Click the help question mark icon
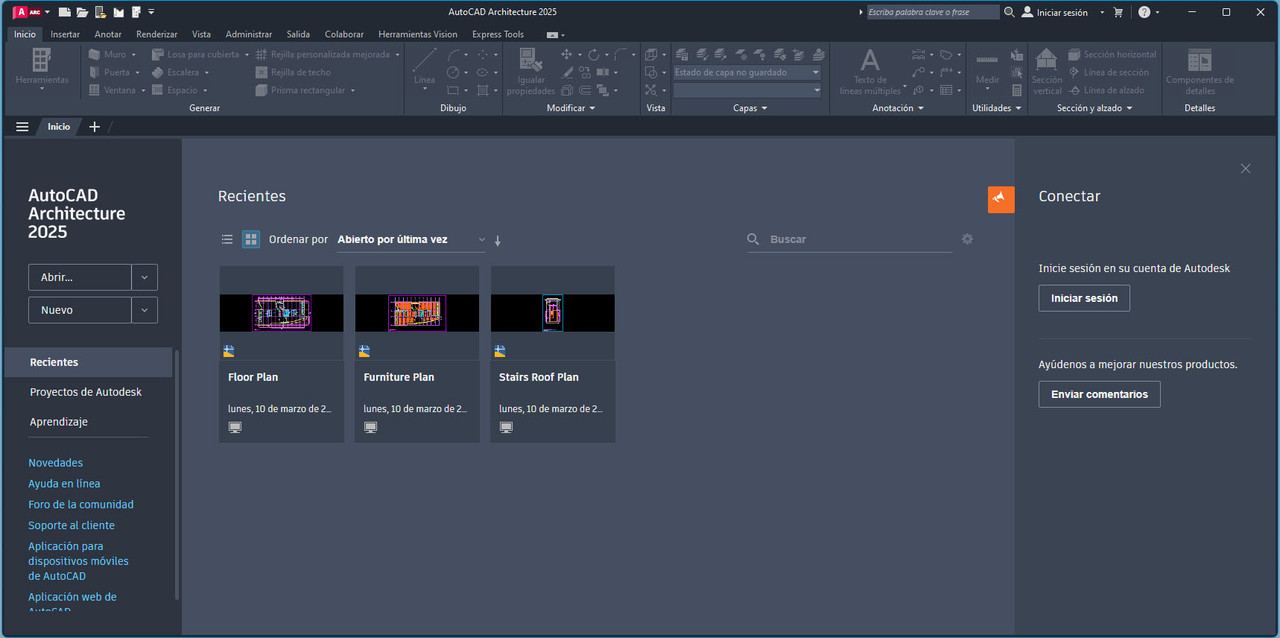 1144,12
